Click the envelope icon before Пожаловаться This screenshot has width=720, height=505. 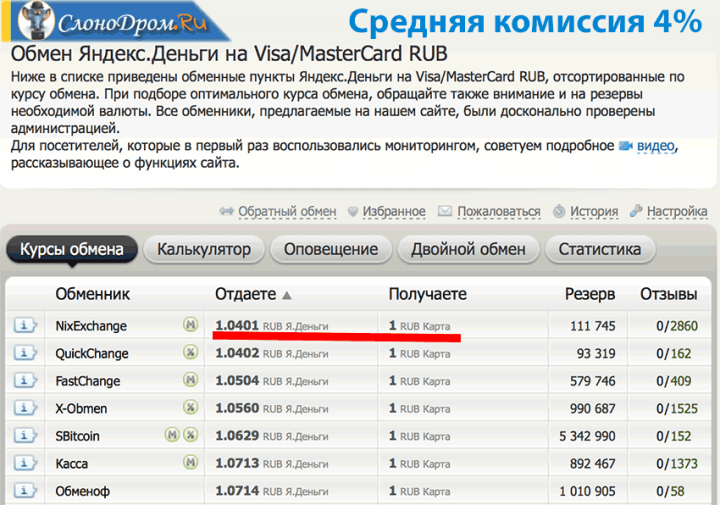pos(444,211)
